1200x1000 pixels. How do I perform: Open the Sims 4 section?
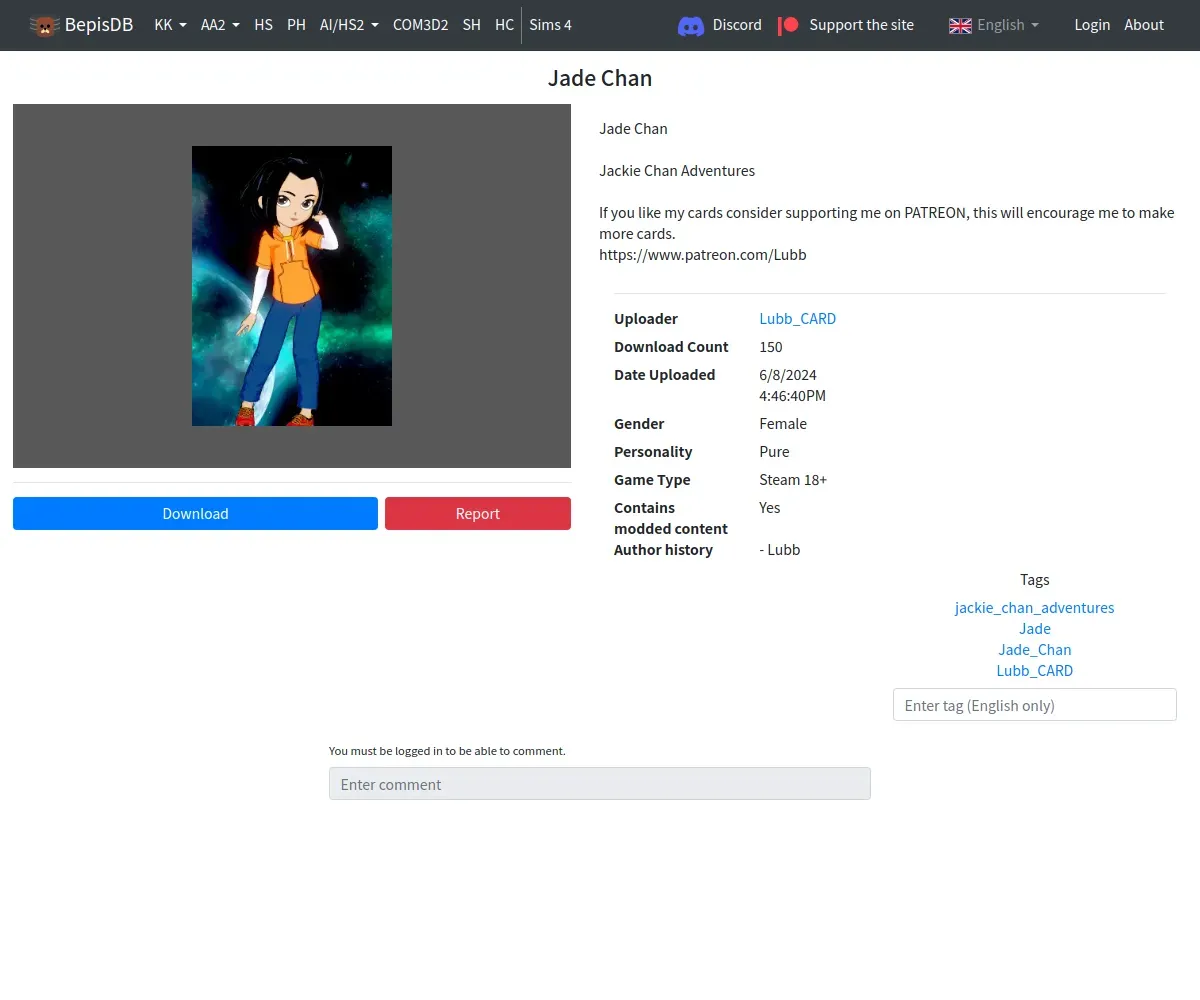click(x=550, y=25)
